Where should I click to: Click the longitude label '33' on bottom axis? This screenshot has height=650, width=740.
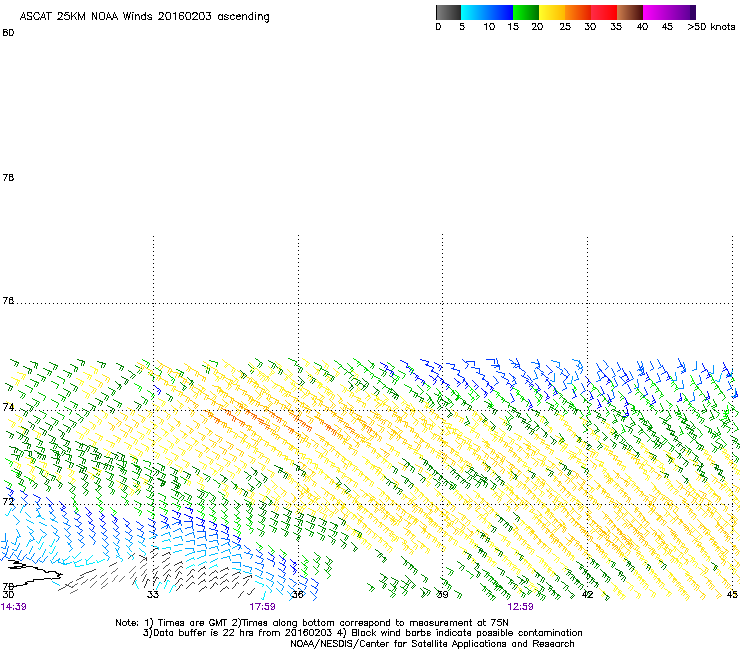click(153, 594)
